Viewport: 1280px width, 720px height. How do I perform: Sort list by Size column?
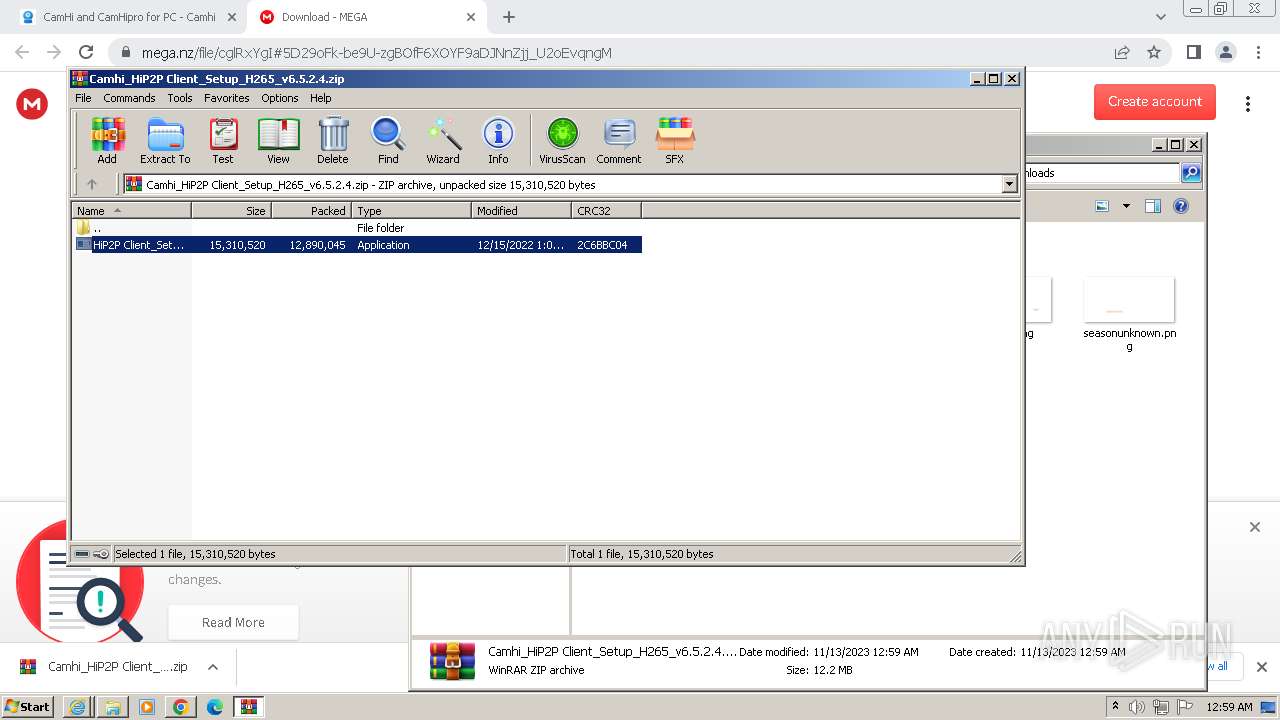pyautogui.click(x=231, y=210)
